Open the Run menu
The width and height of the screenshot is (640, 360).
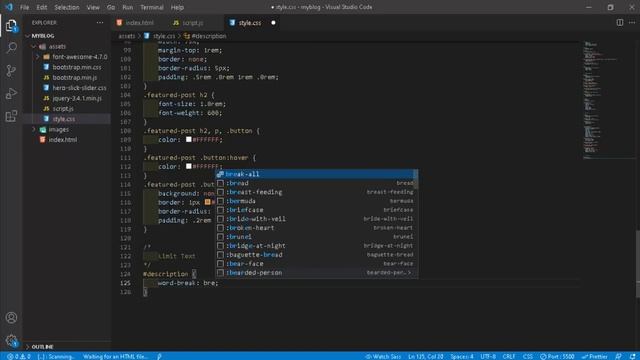[x=127, y=7]
